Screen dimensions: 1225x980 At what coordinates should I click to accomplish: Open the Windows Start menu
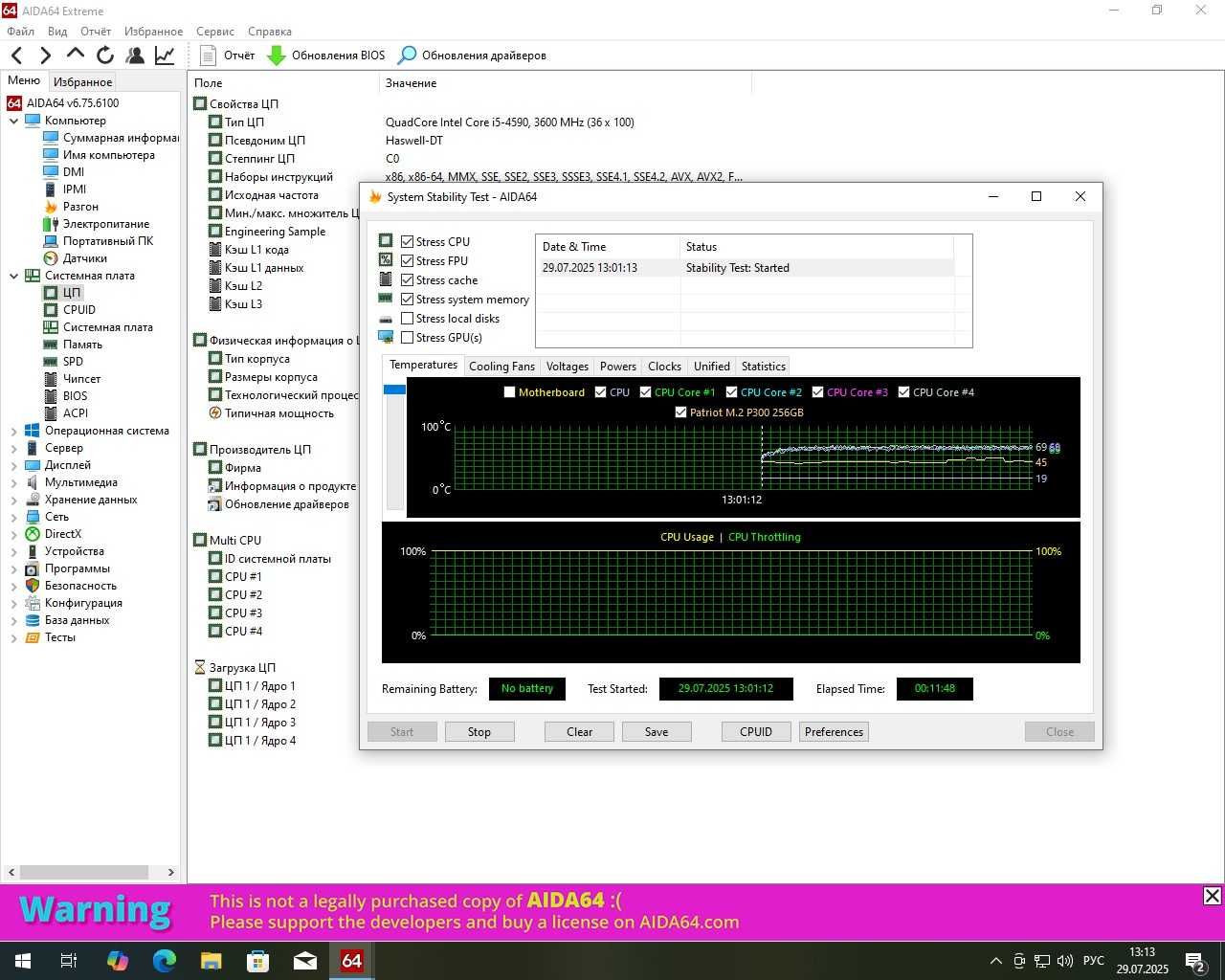pyautogui.click(x=23, y=960)
